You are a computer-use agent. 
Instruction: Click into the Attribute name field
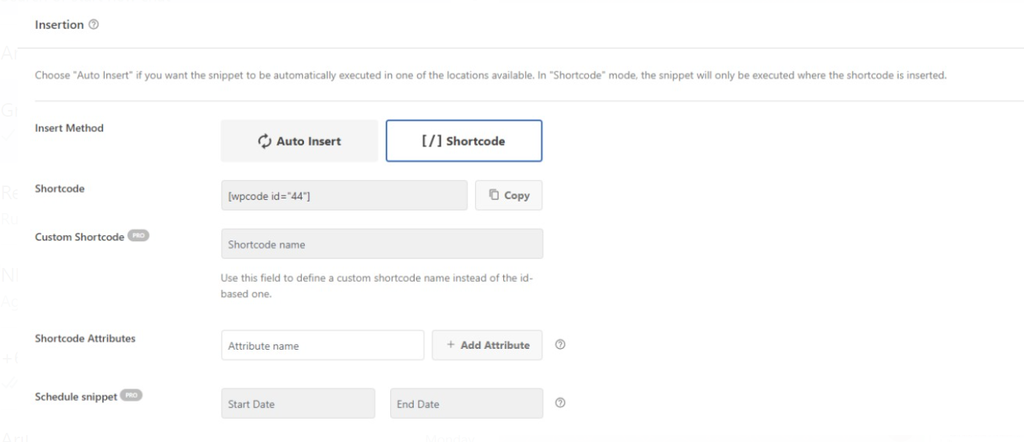322,345
